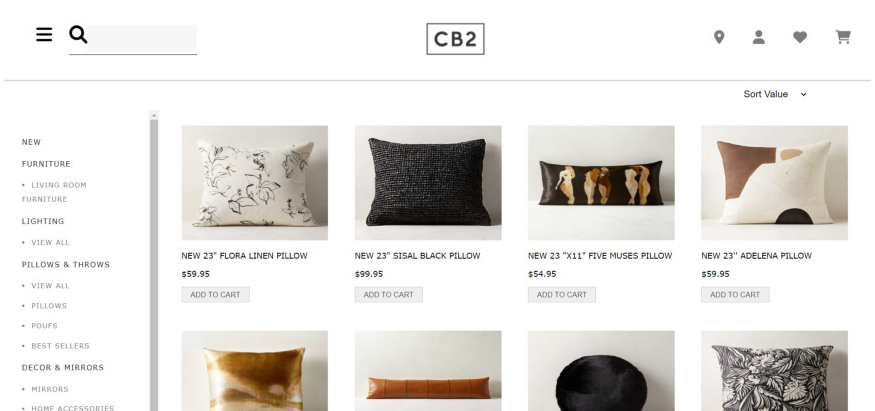875x411 pixels.
Task: Add Flora Linen Pillow to cart
Action: pos(215,294)
